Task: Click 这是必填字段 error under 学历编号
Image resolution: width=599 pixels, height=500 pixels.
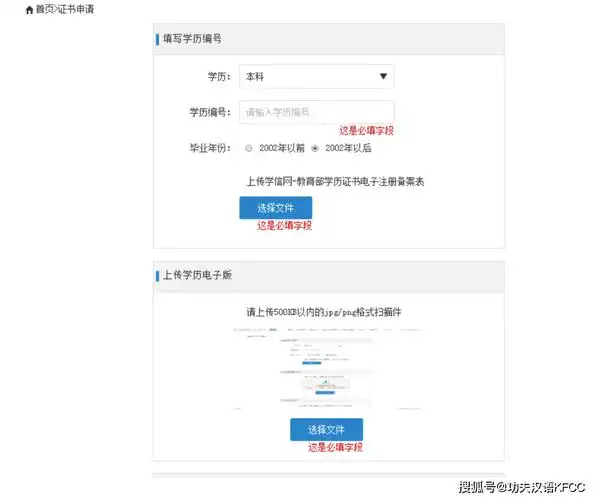Action: click(366, 131)
